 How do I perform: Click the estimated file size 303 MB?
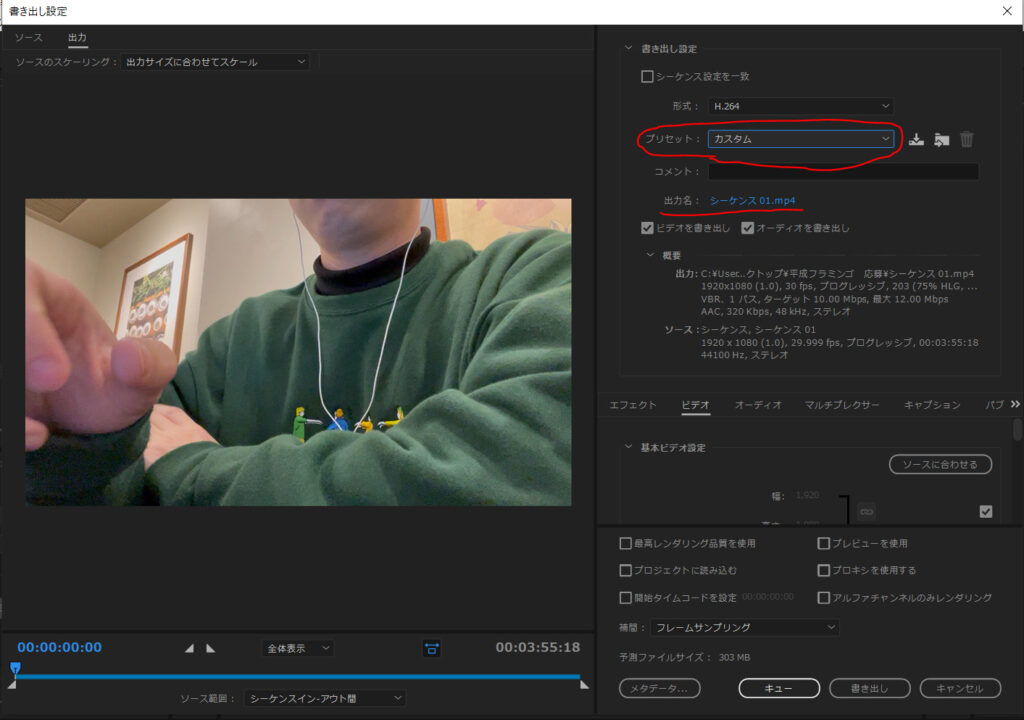pos(735,657)
